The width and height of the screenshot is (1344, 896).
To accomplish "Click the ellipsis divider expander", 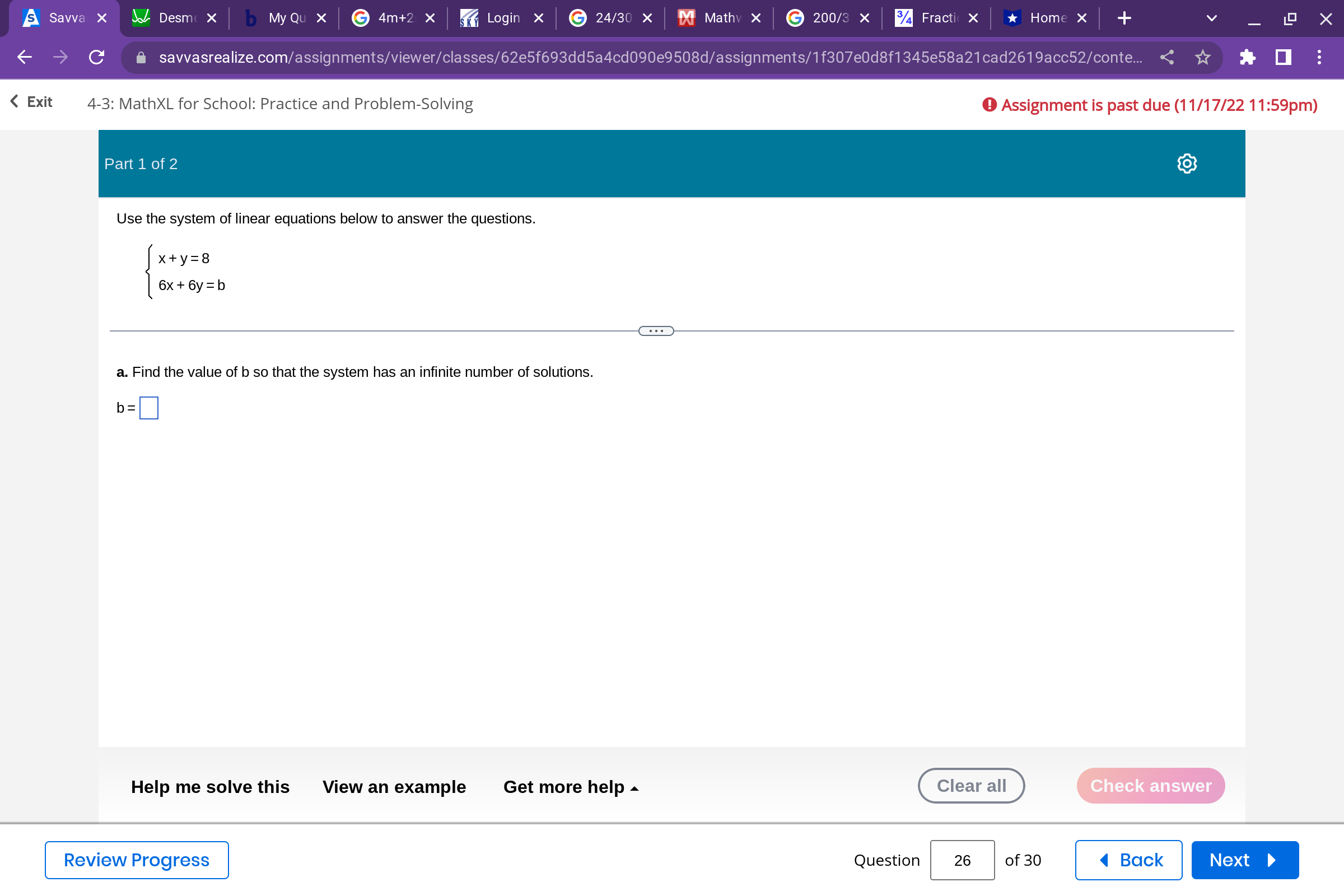I will pyautogui.click(x=656, y=331).
